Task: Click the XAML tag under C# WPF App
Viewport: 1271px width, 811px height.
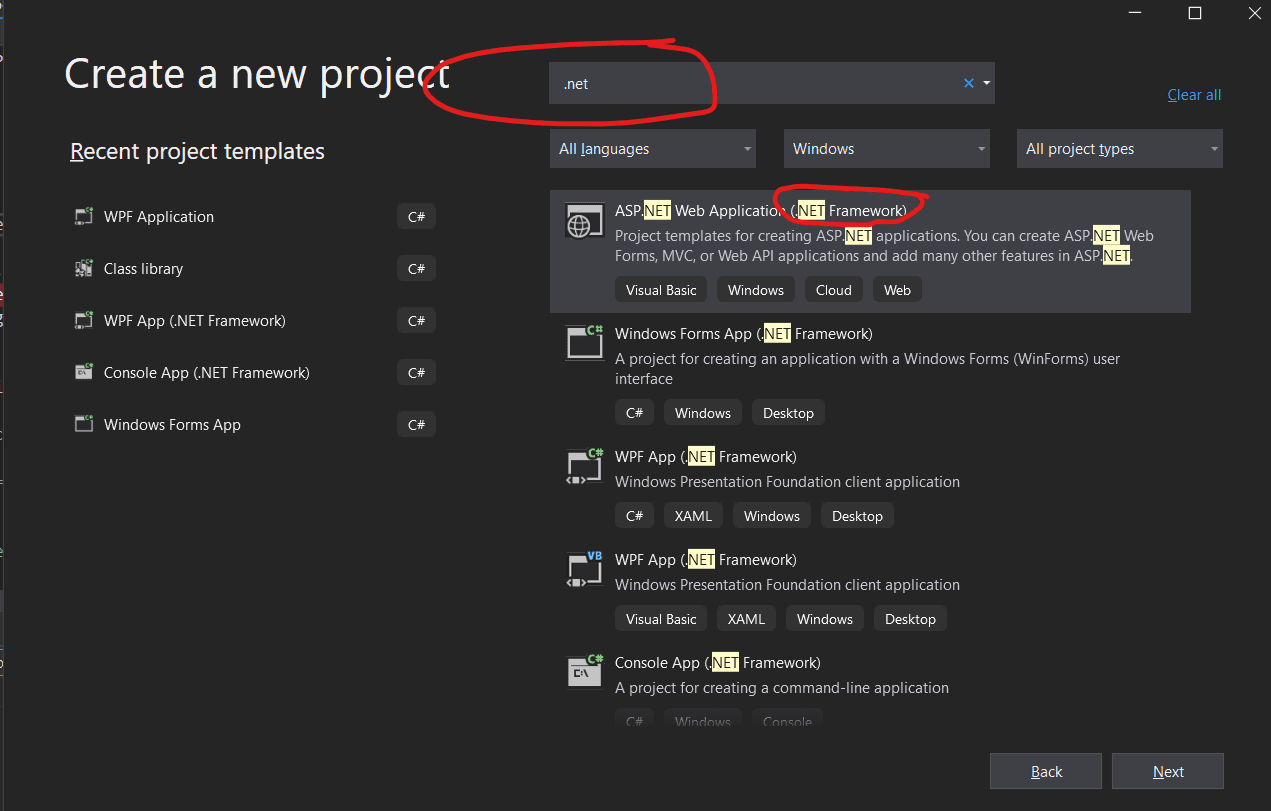Action: (x=693, y=516)
